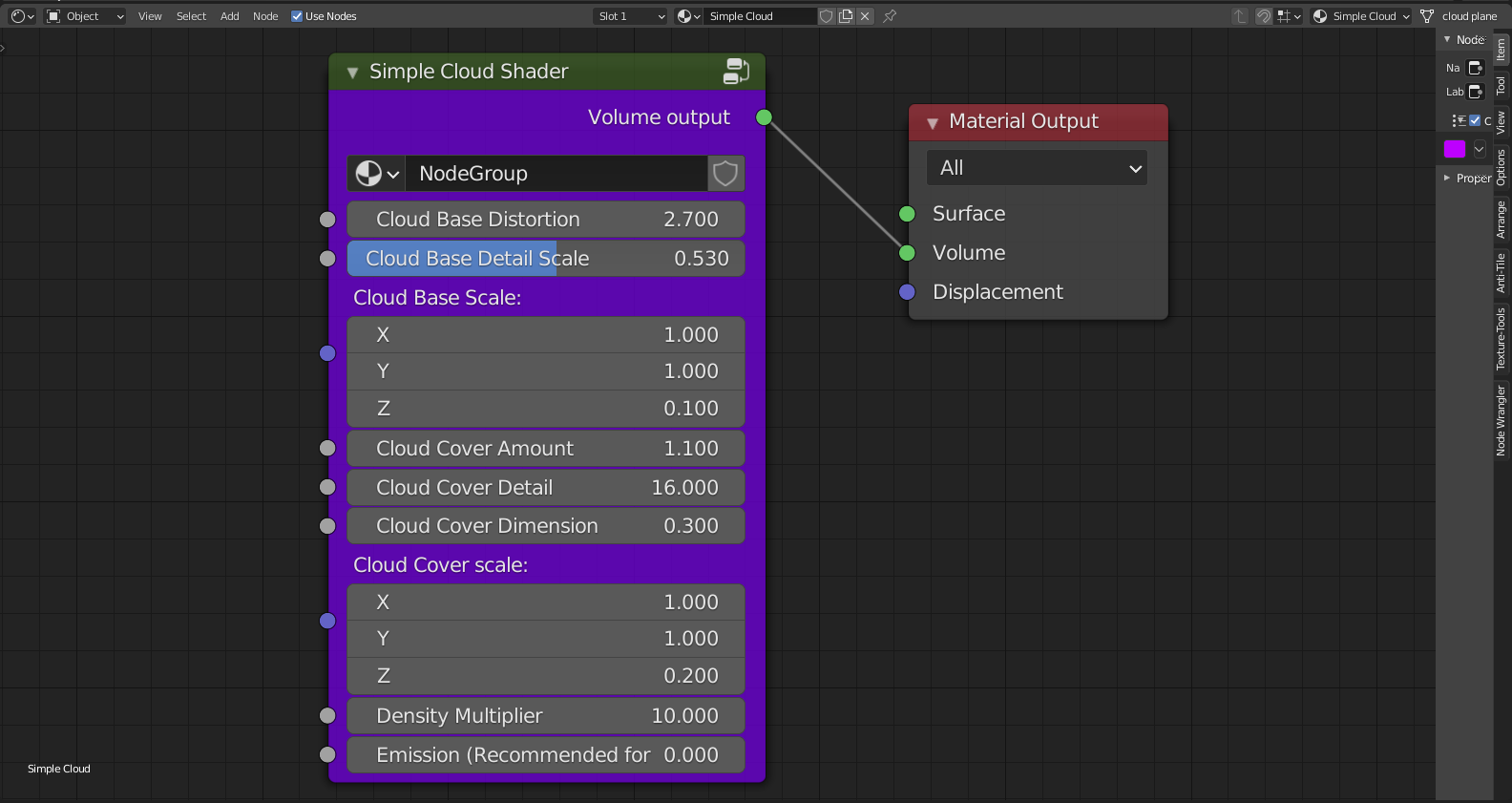
Task: Open the Slot 1 dropdown
Action: (630, 16)
